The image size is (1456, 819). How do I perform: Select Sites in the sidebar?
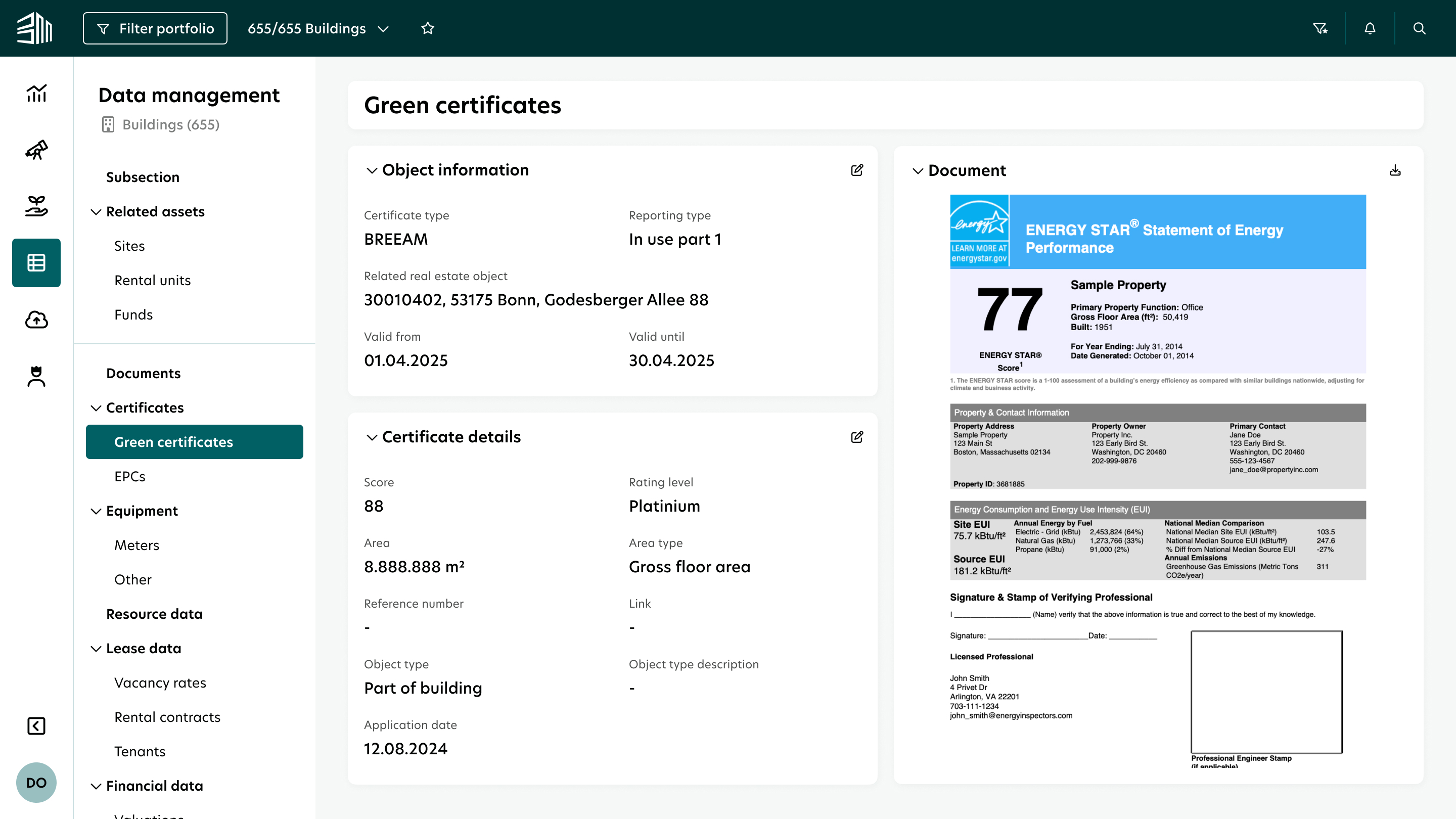click(129, 246)
